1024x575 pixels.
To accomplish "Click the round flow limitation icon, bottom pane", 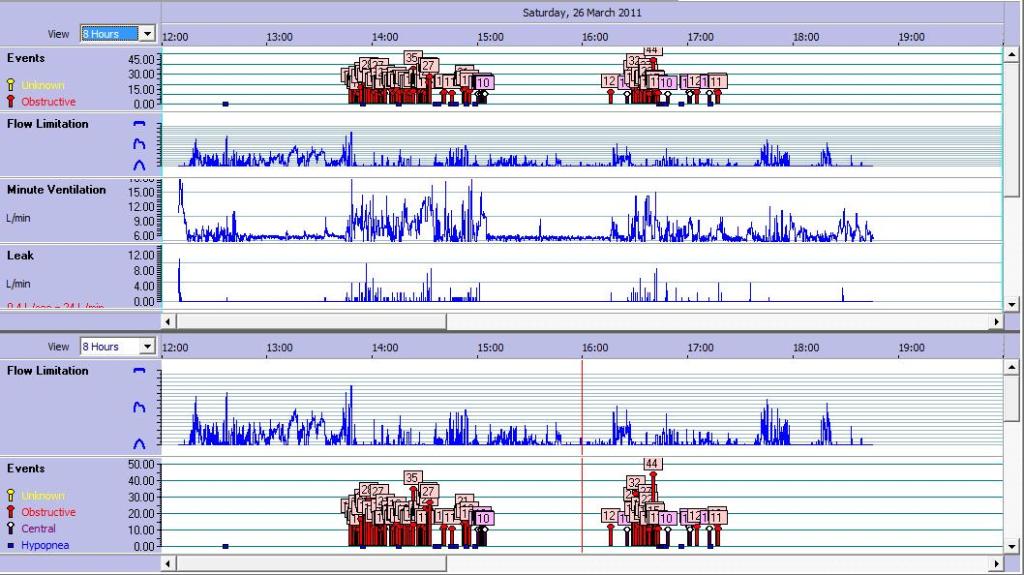I will tap(139, 442).
